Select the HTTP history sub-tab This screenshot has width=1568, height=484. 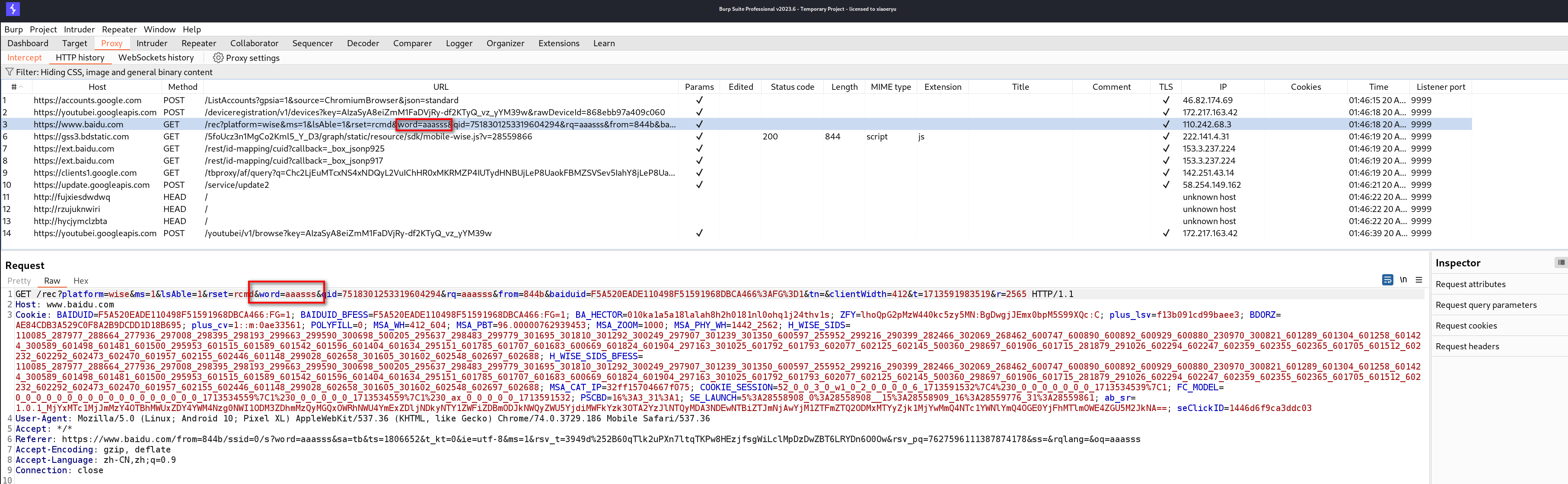pos(80,58)
